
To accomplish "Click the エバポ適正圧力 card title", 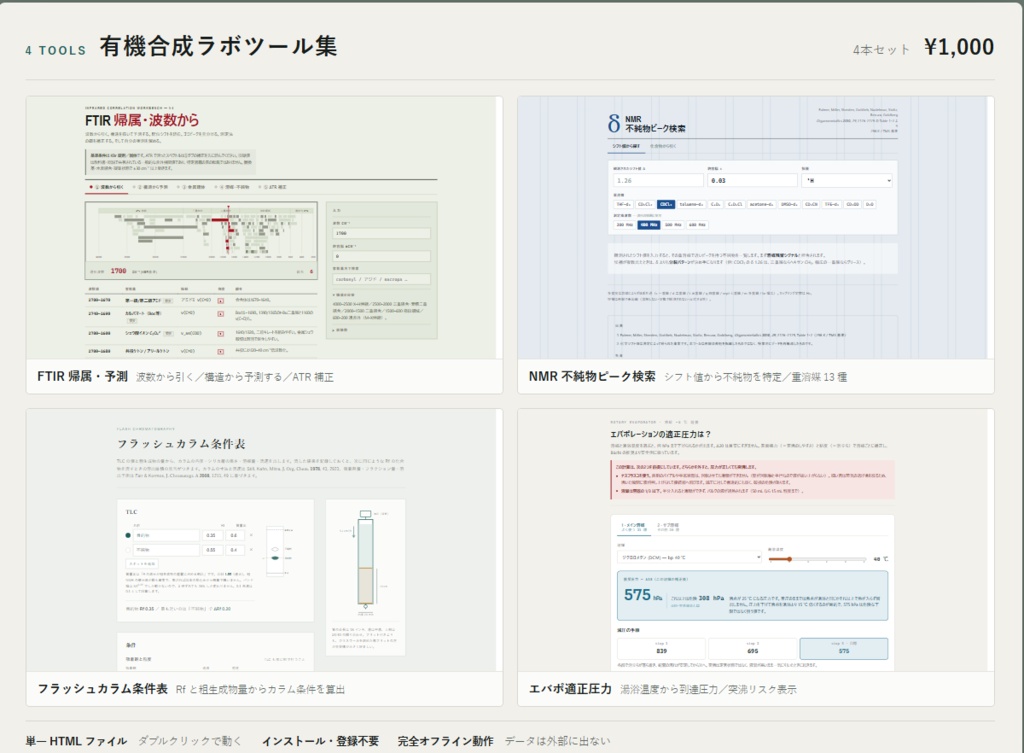I will coord(570,689).
